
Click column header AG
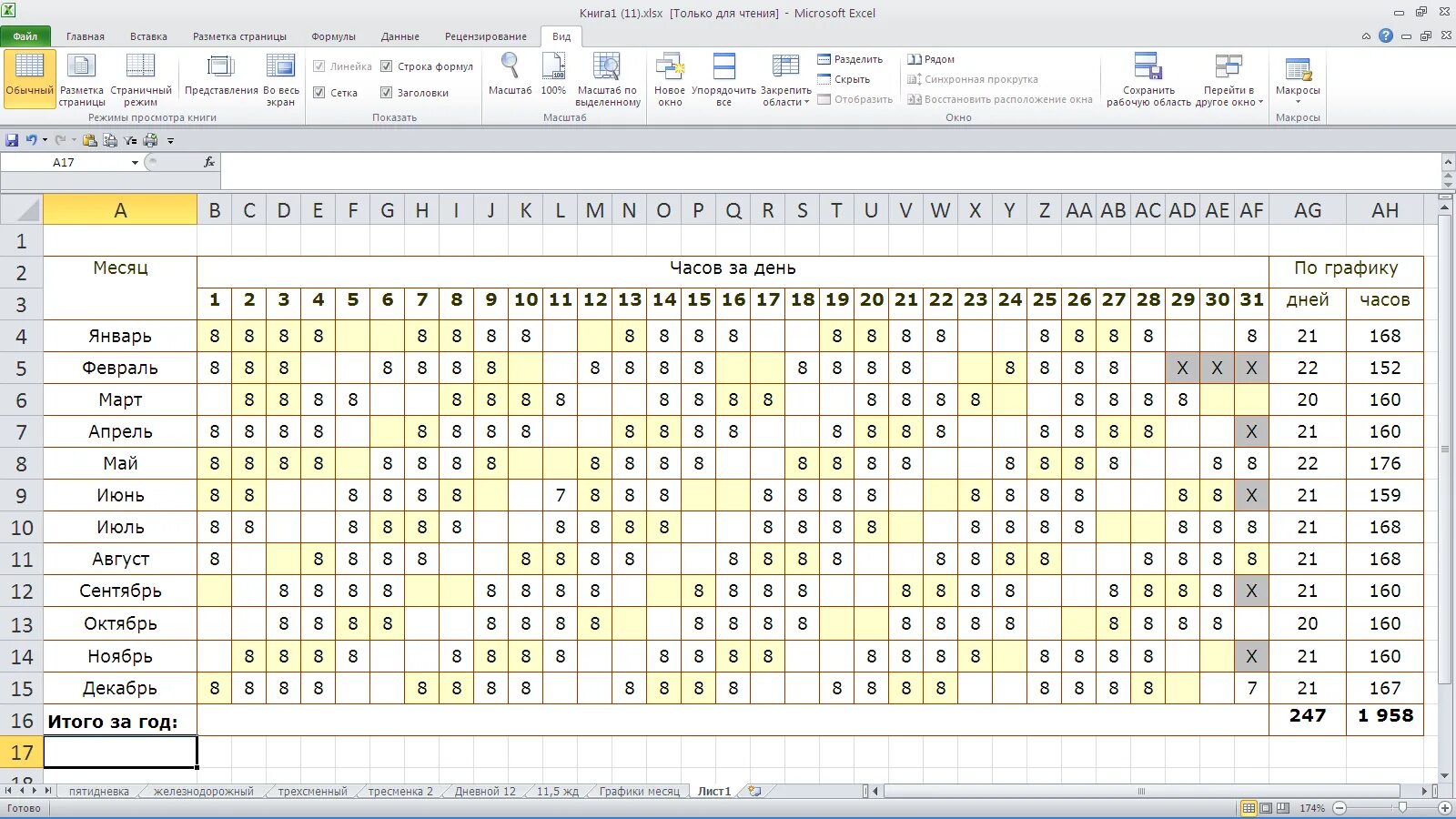pyautogui.click(x=1308, y=210)
